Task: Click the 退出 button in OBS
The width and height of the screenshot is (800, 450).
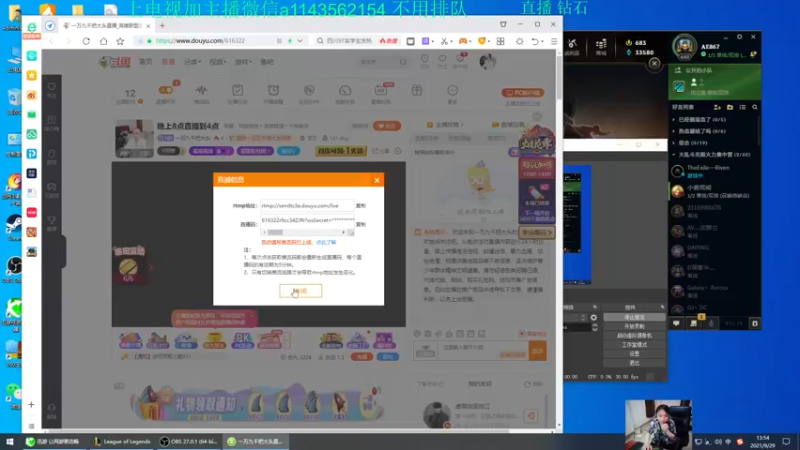Action: click(x=634, y=363)
